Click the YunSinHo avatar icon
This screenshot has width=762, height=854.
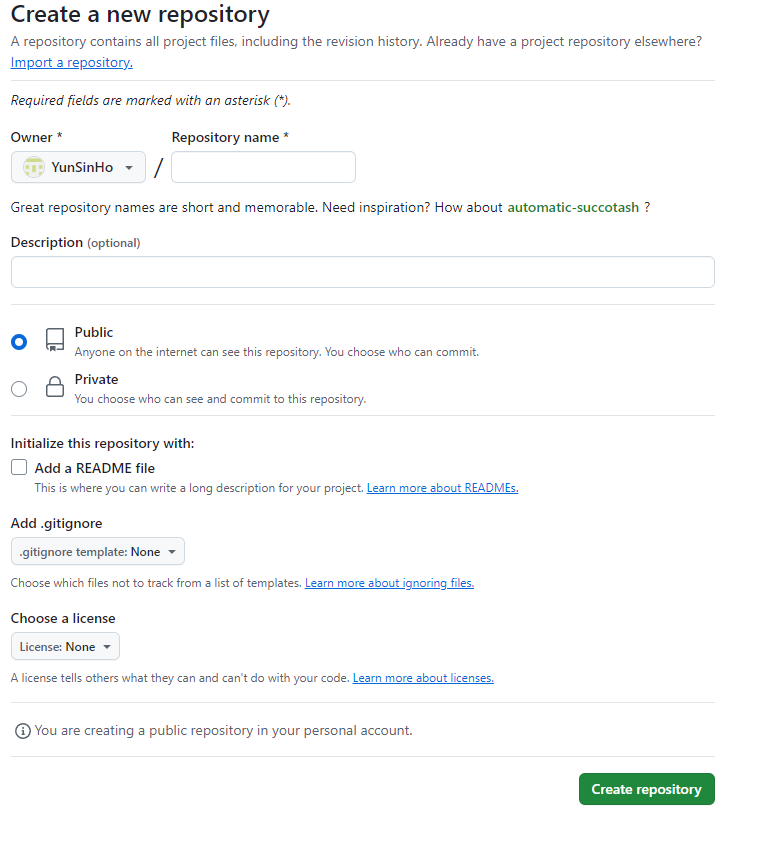(x=34, y=167)
